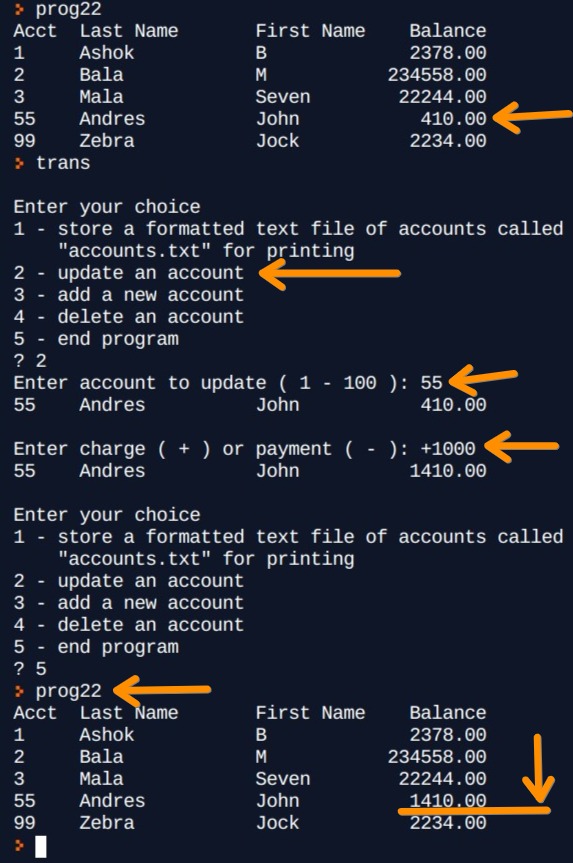This screenshot has width=573, height=863.
Task: Click 'Enter charge ( + ) or payment' prompt text
Action: [173, 449]
